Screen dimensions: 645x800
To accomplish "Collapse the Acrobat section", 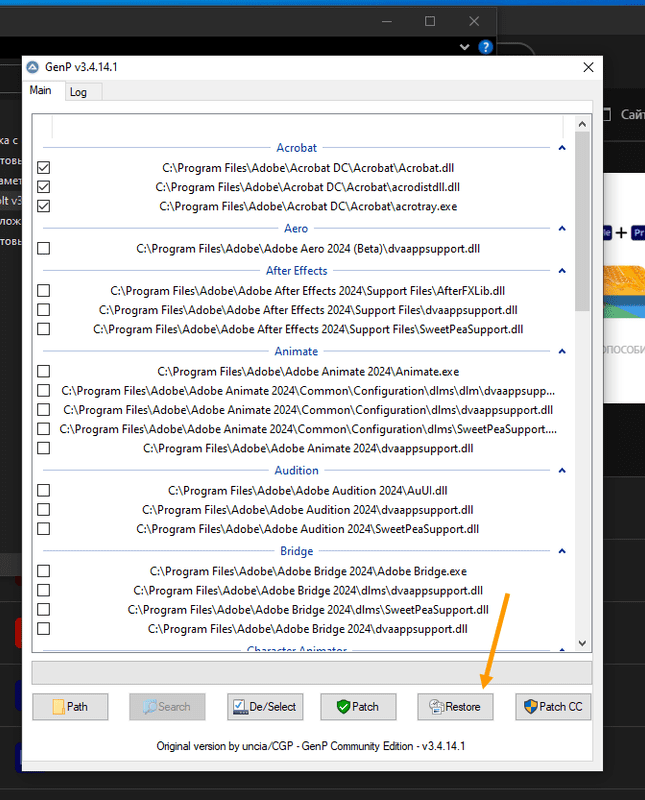I will click(562, 148).
